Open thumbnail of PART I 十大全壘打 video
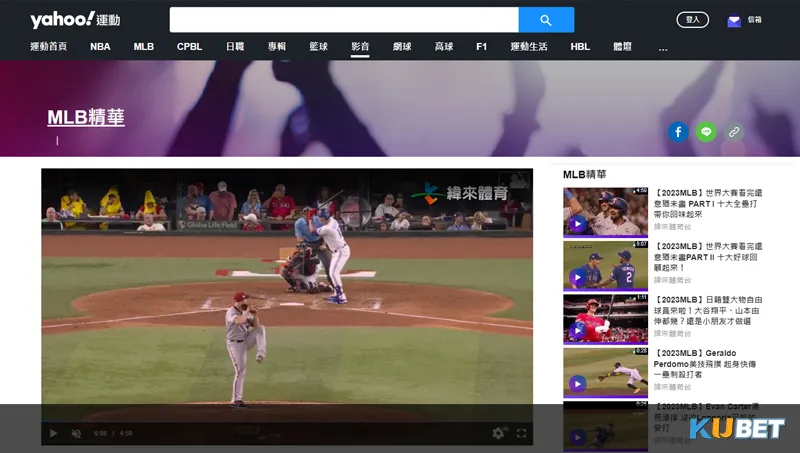Viewport: 800px width, 453px height. [x=605, y=212]
